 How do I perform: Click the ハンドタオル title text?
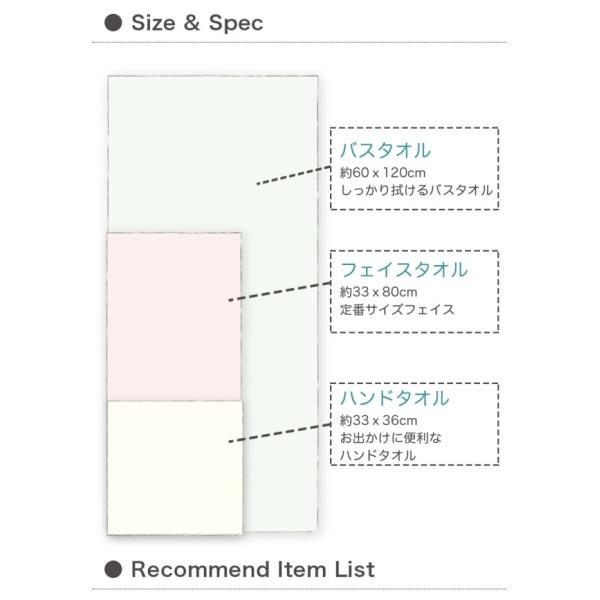395,398
